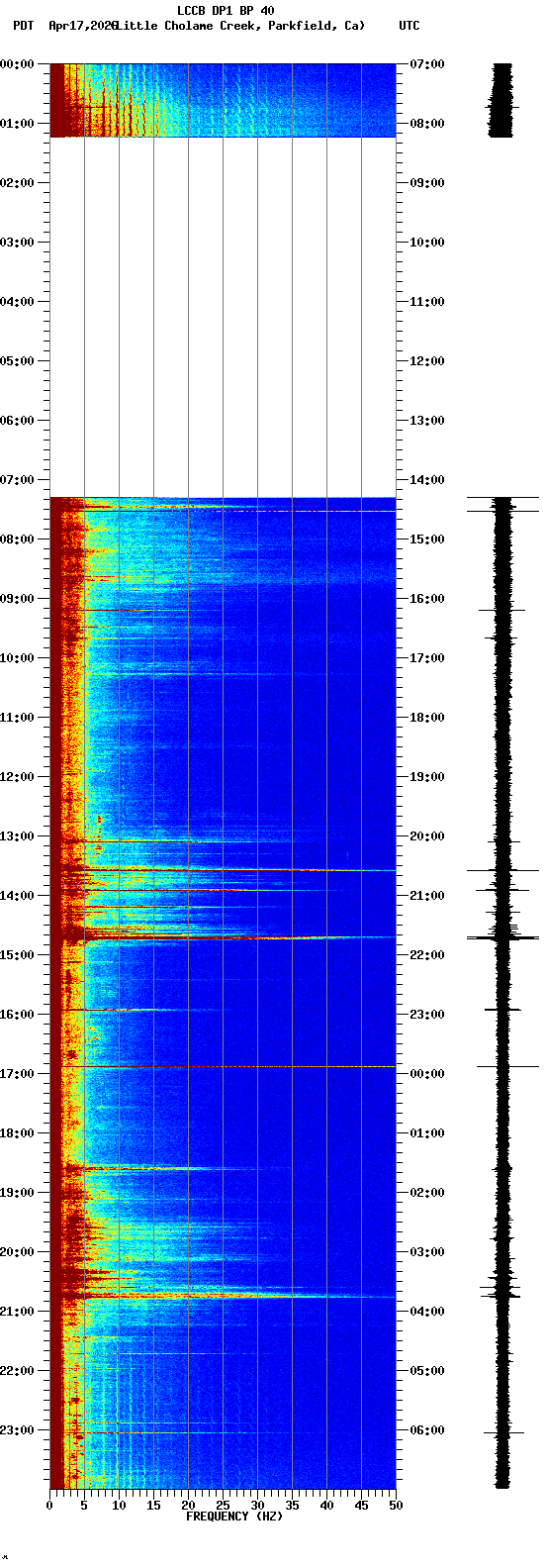Click the "06:00" UTC time label

coord(427,1429)
